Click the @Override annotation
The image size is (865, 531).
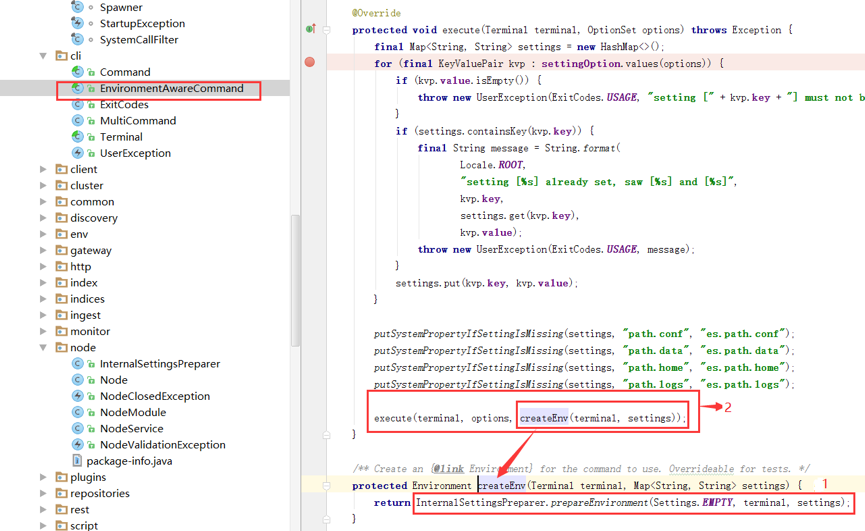[376, 13]
